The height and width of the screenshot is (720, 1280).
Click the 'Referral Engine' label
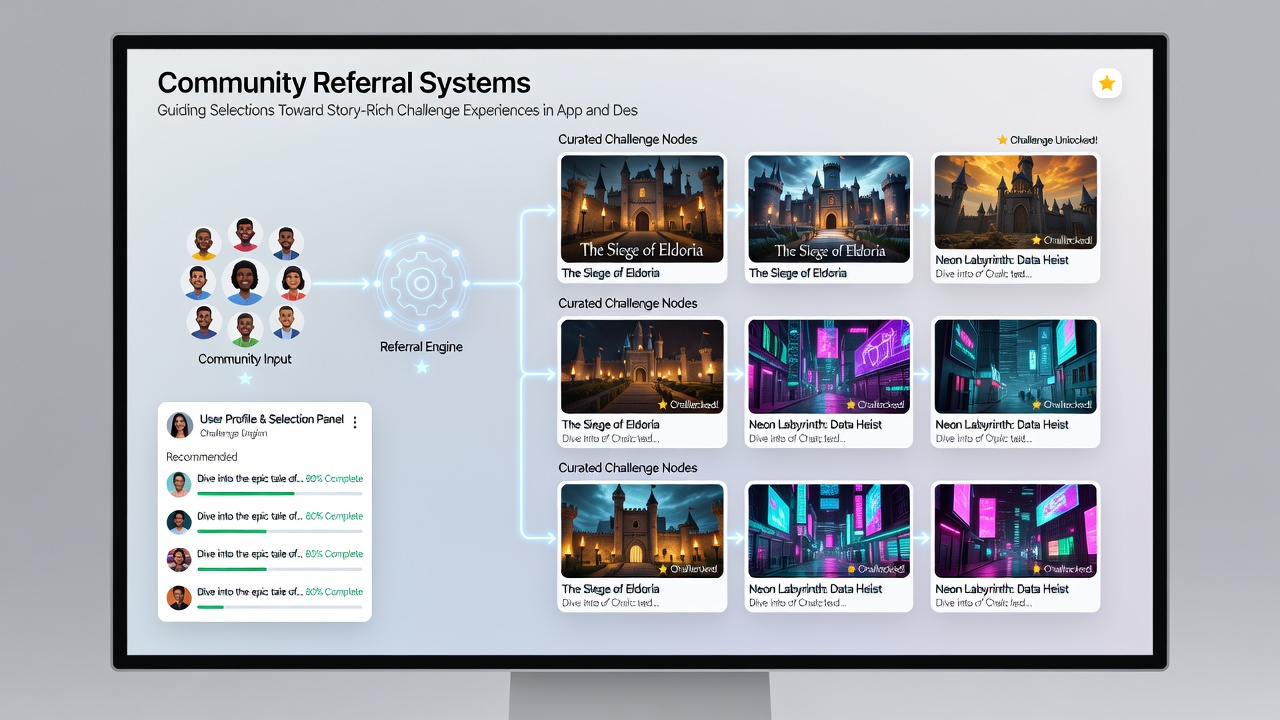pyautogui.click(x=421, y=347)
